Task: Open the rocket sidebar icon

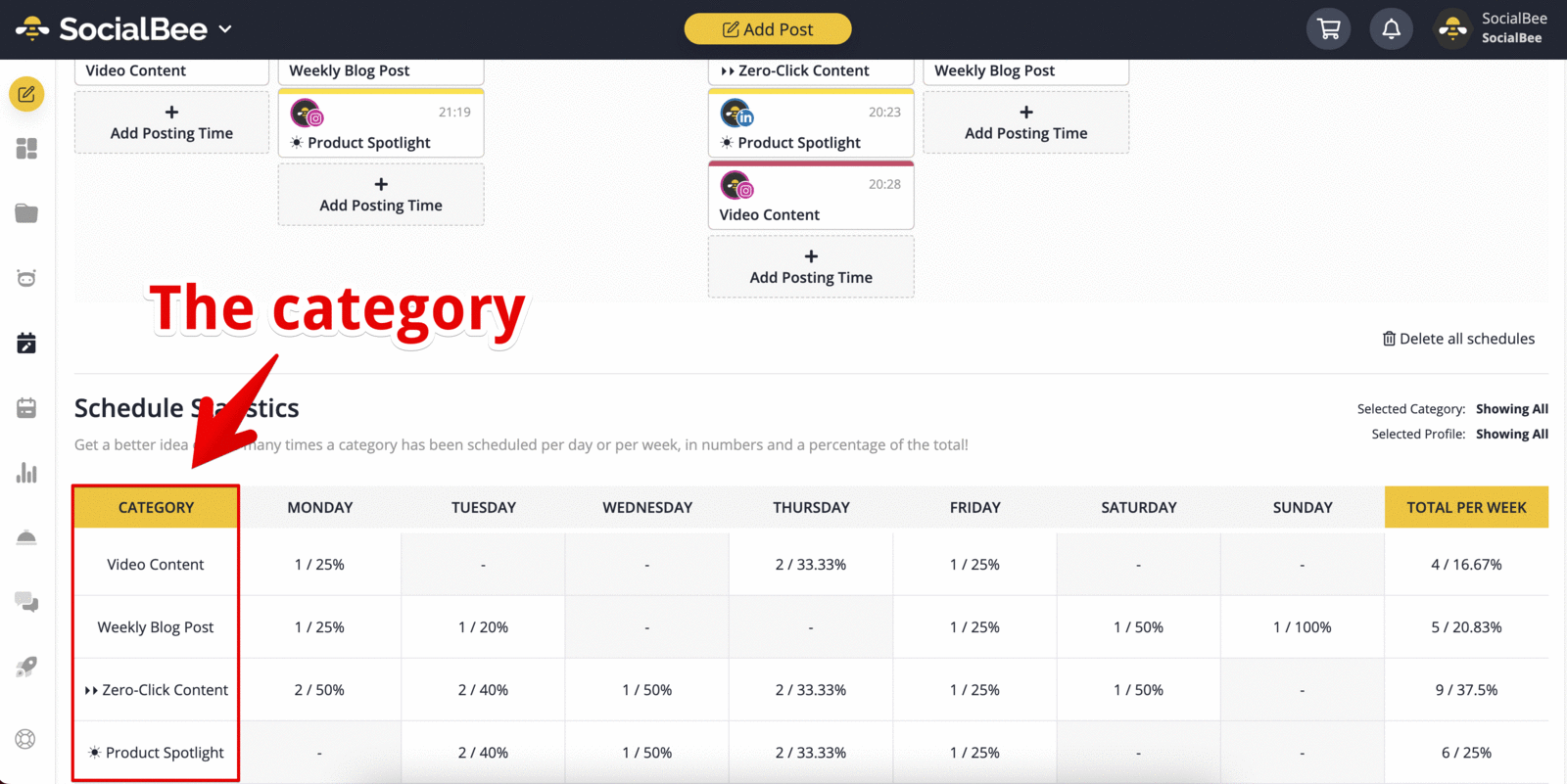Action: pos(26,667)
